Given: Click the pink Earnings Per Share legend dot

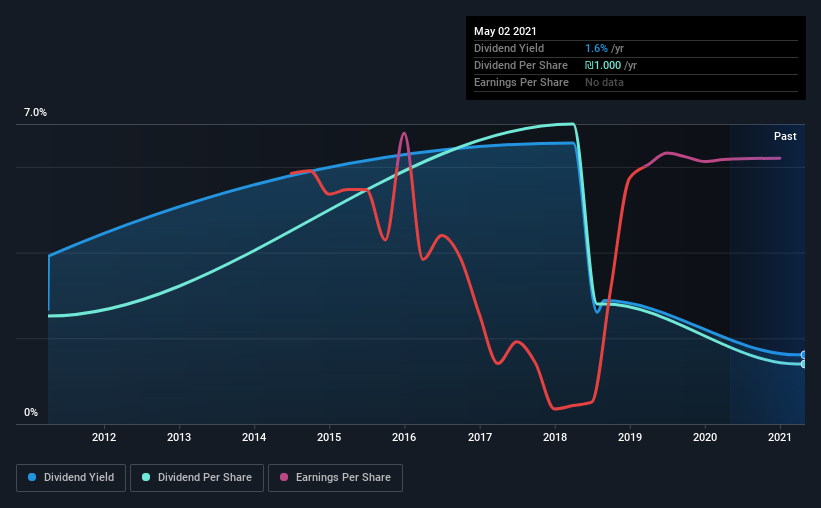Looking at the screenshot, I should point(284,477).
